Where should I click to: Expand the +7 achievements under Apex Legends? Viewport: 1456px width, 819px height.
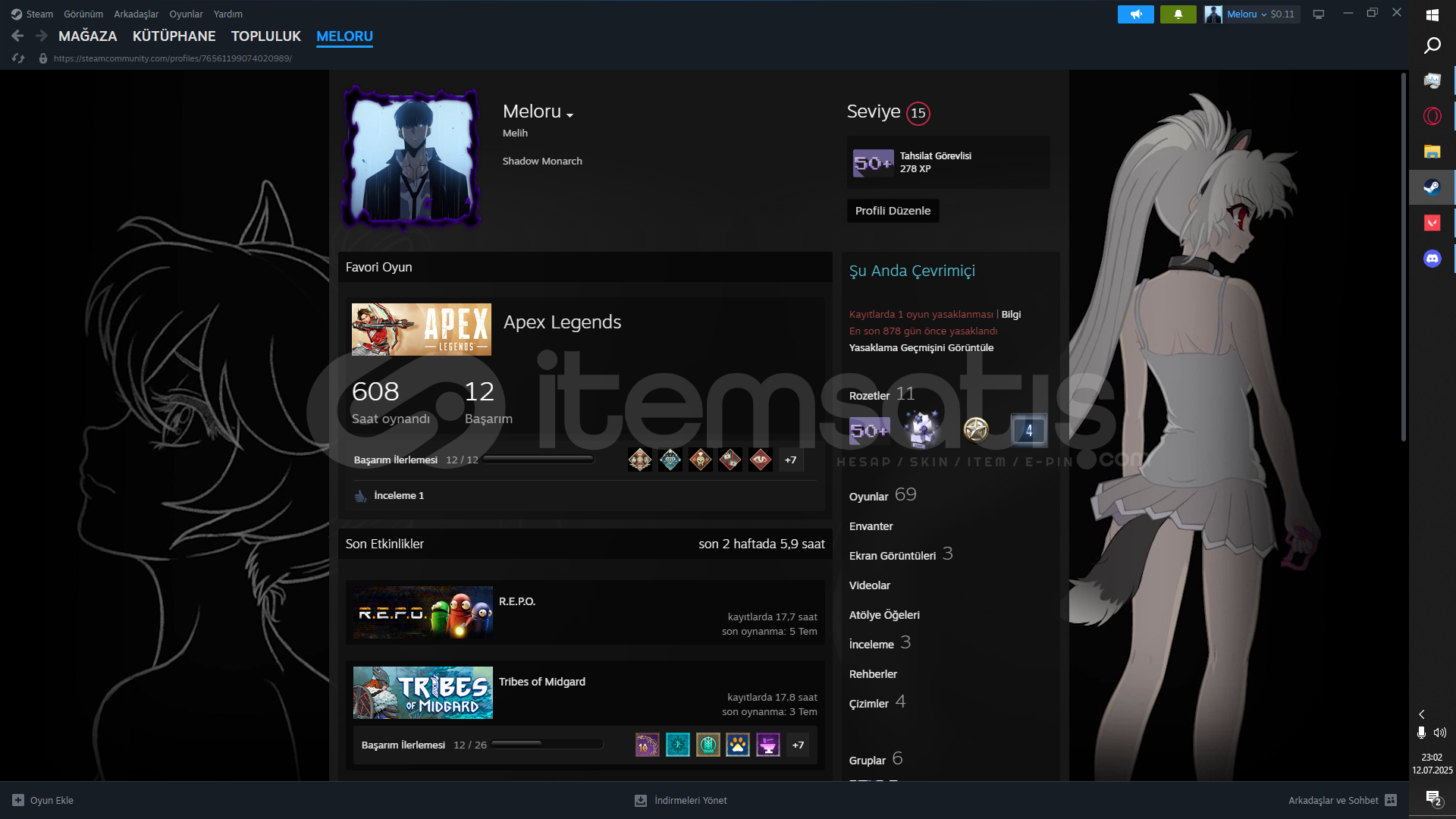[790, 460]
